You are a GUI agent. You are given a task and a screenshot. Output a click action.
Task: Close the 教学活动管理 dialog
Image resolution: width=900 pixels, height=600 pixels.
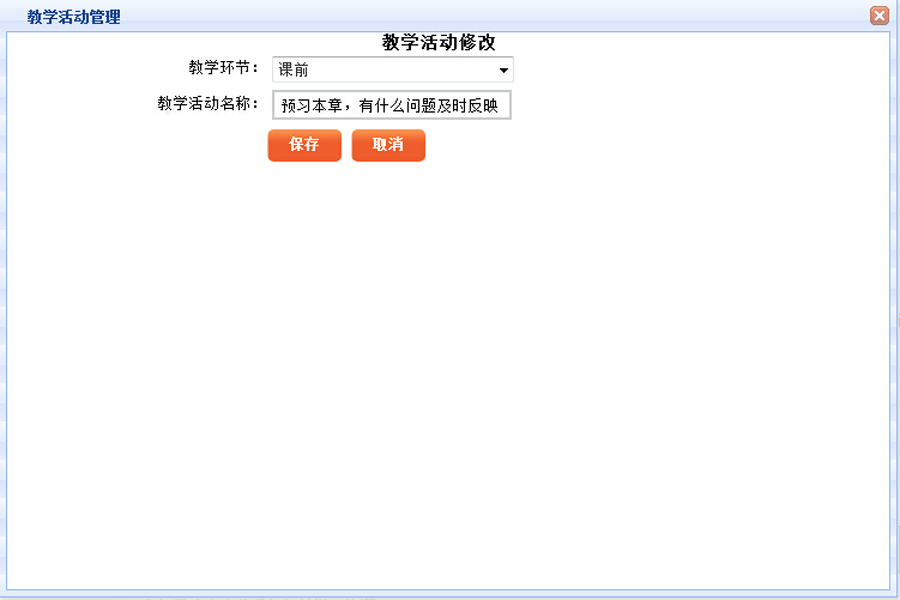coord(879,15)
